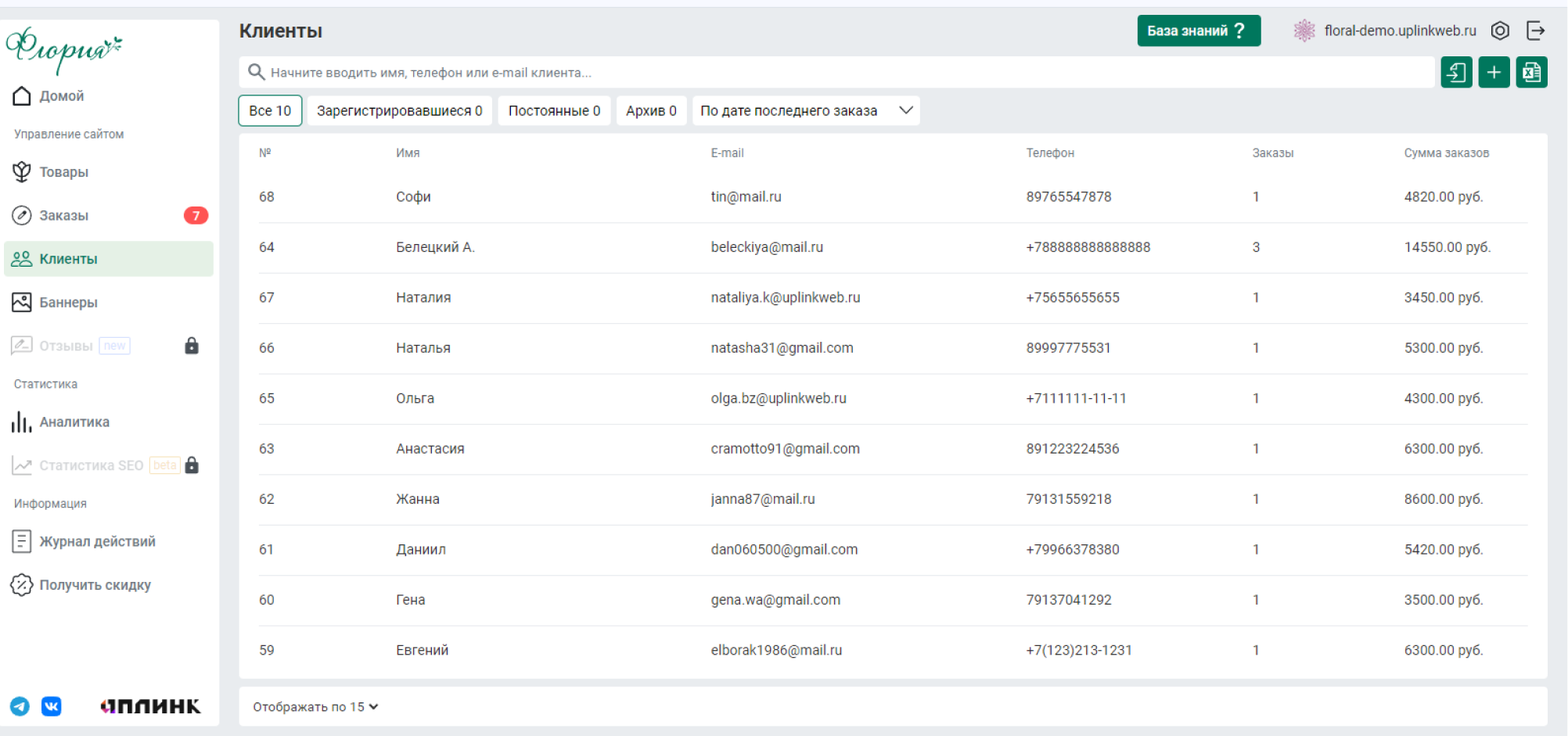Open the client row for Белецкий А.
Screen dimensions: 1568x736
[435, 247]
